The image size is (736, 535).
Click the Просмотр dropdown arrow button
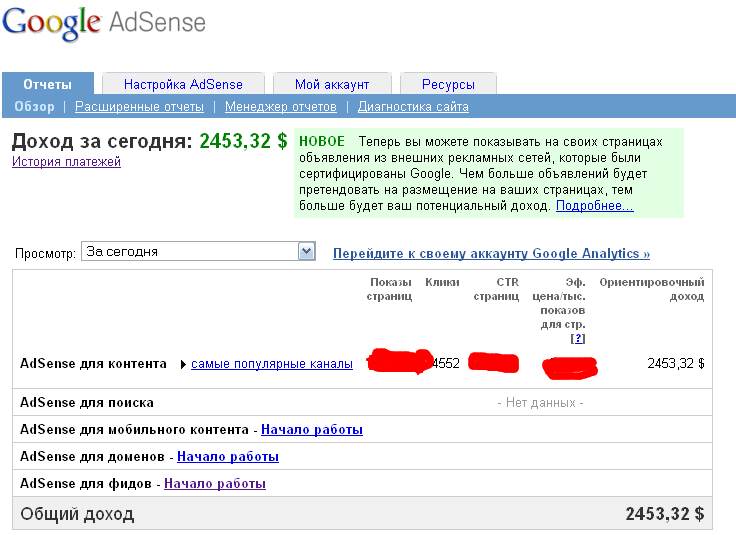point(307,252)
